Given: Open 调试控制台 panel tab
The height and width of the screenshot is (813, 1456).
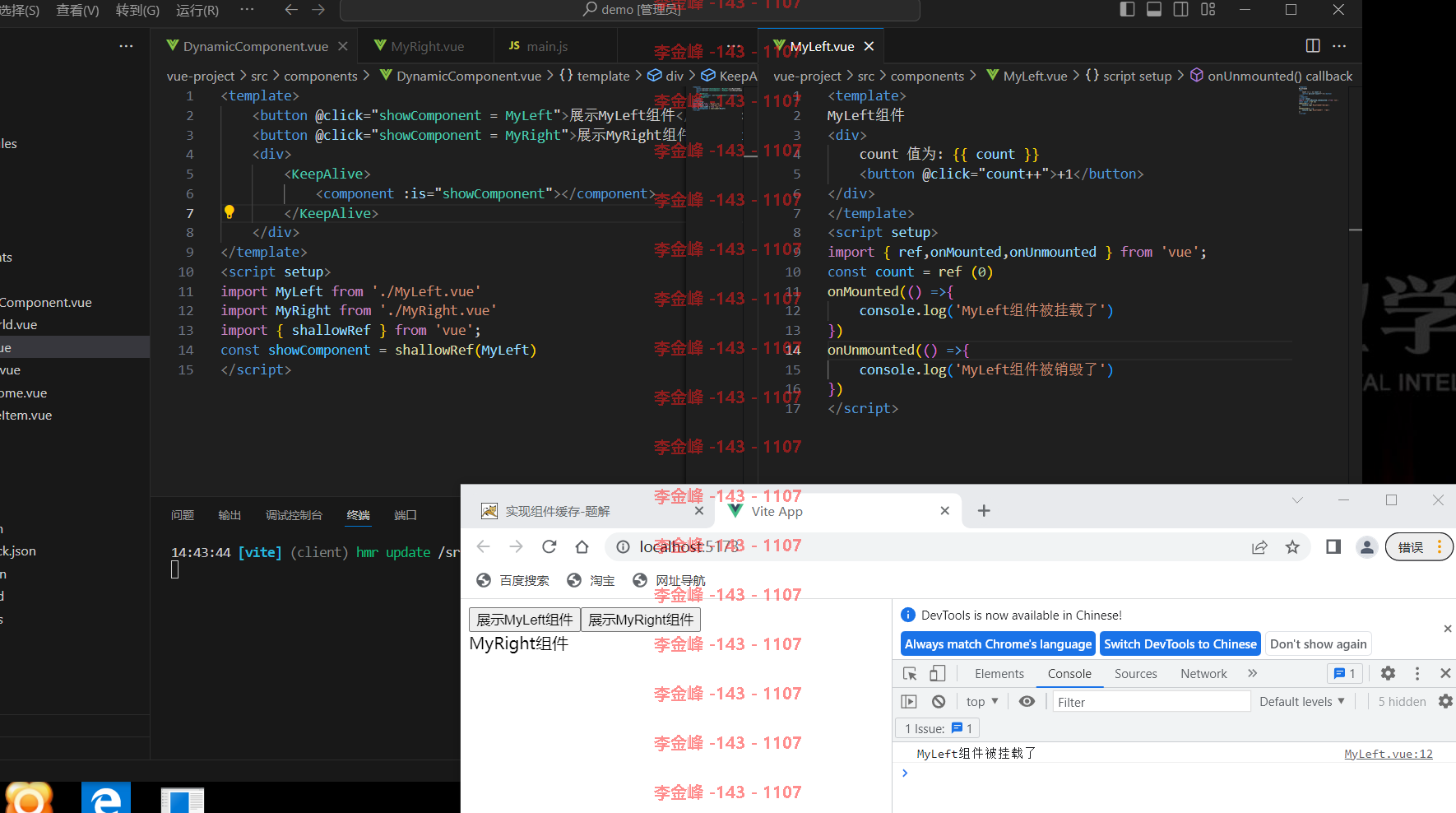Looking at the screenshot, I should pos(294,515).
